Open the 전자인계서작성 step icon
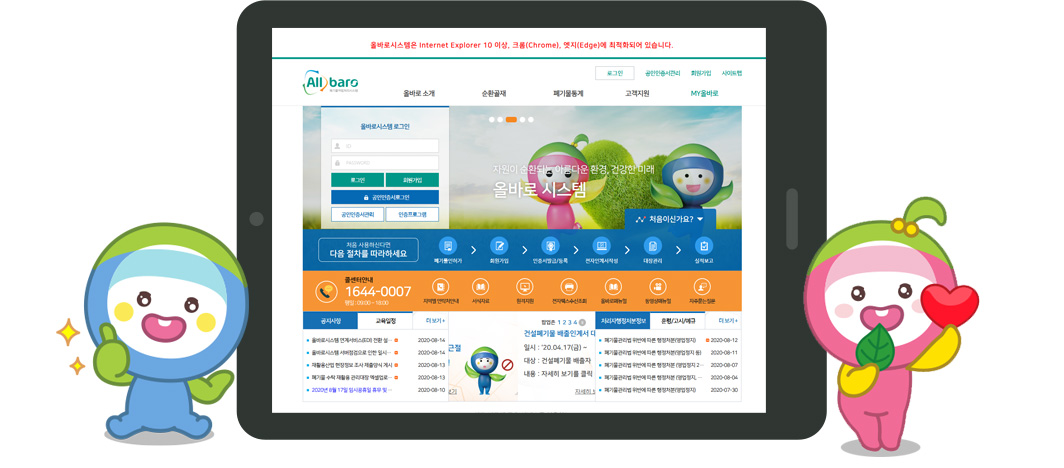The width and height of the screenshot is (1064, 468). click(x=601, y=246)
